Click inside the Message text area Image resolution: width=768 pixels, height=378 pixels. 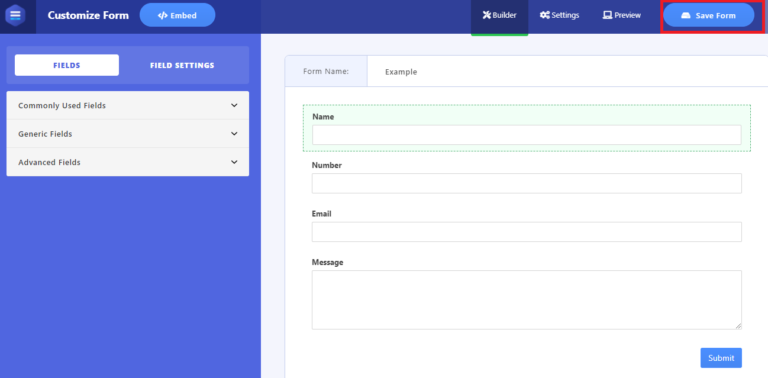(527, 300)
